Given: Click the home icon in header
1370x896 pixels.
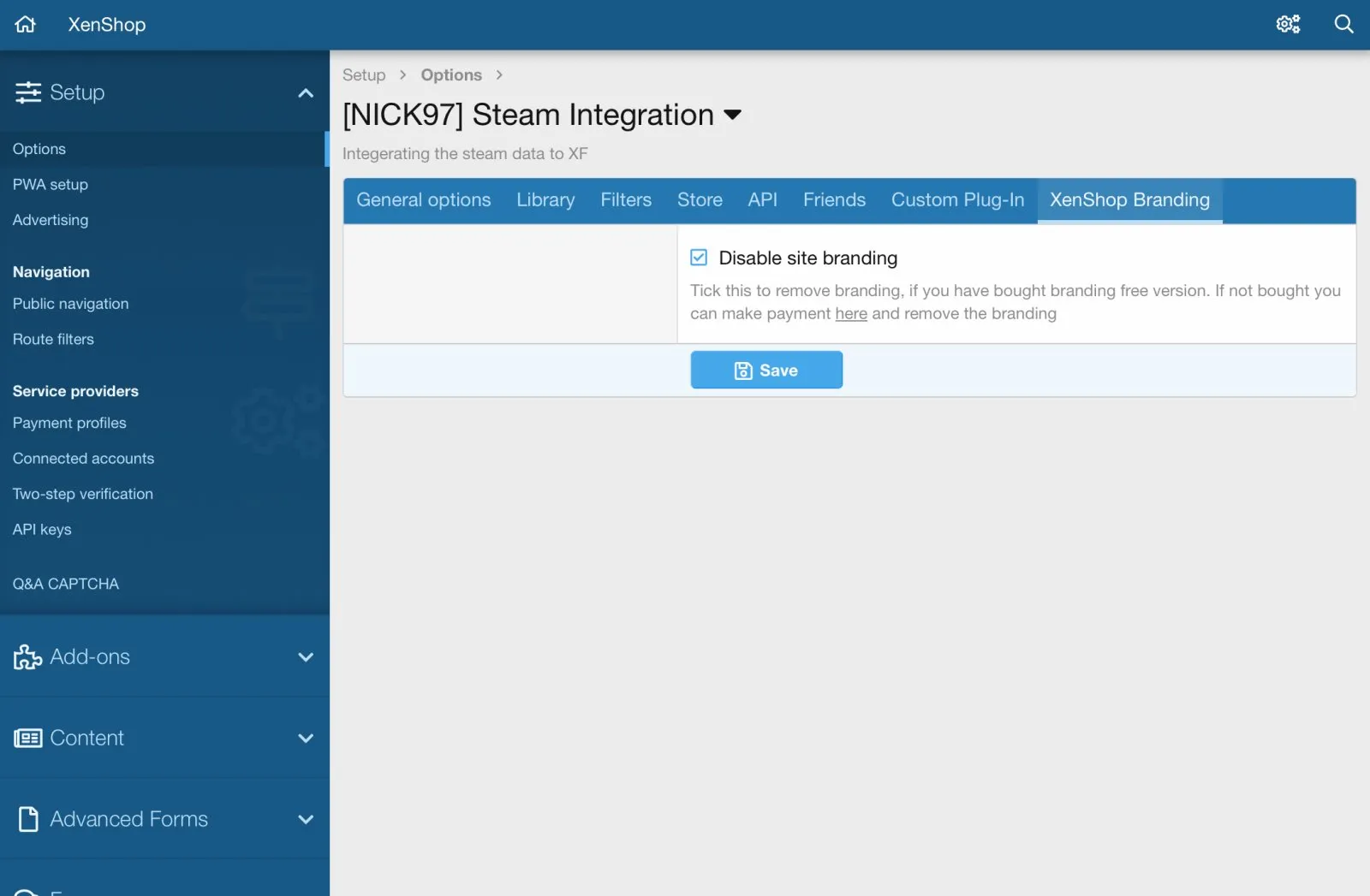Looking at the screenshot, I should (x=26, y=24).
